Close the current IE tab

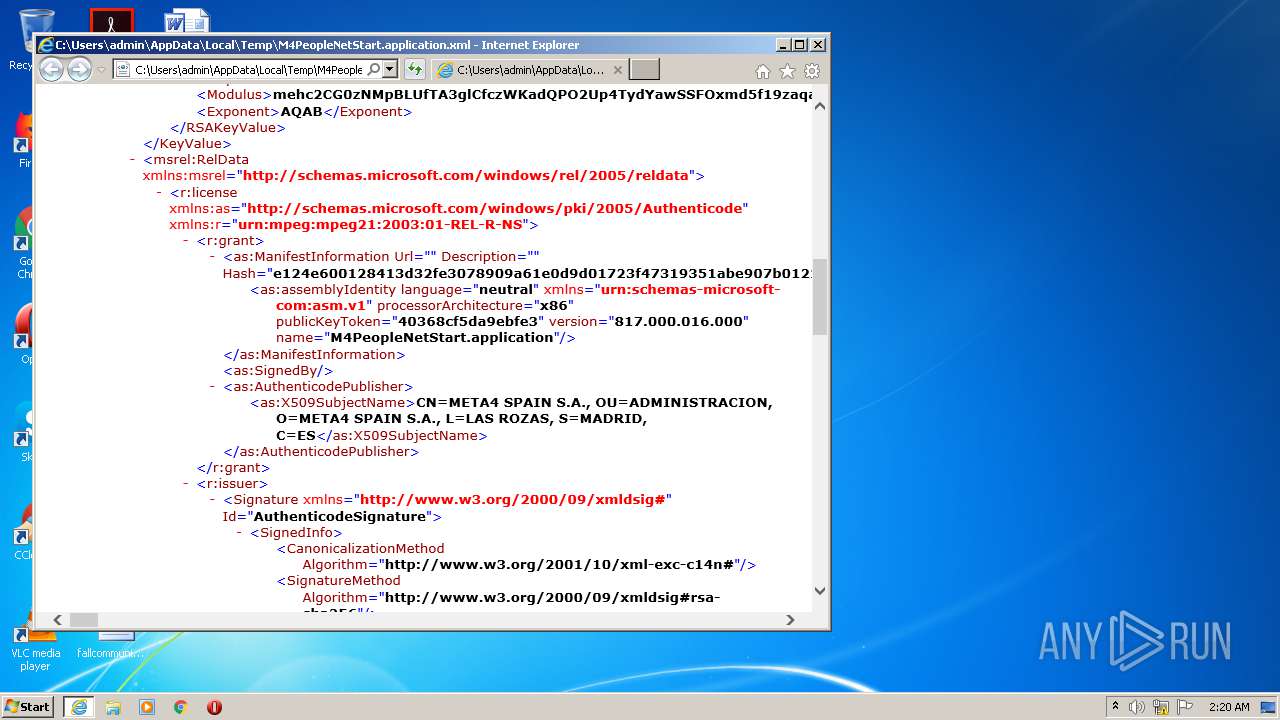click(x=617, y=69)
